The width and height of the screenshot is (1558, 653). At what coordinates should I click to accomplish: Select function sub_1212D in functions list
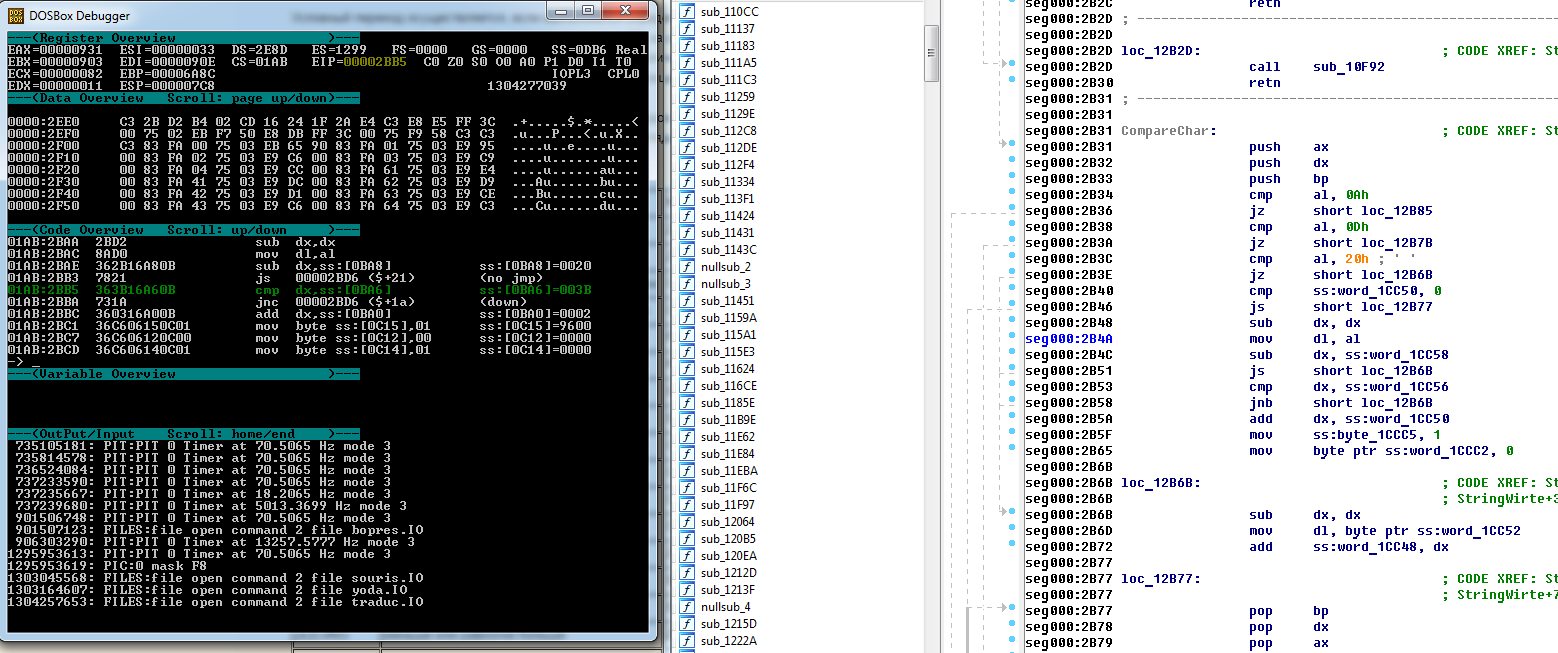(x=728, y=572)
